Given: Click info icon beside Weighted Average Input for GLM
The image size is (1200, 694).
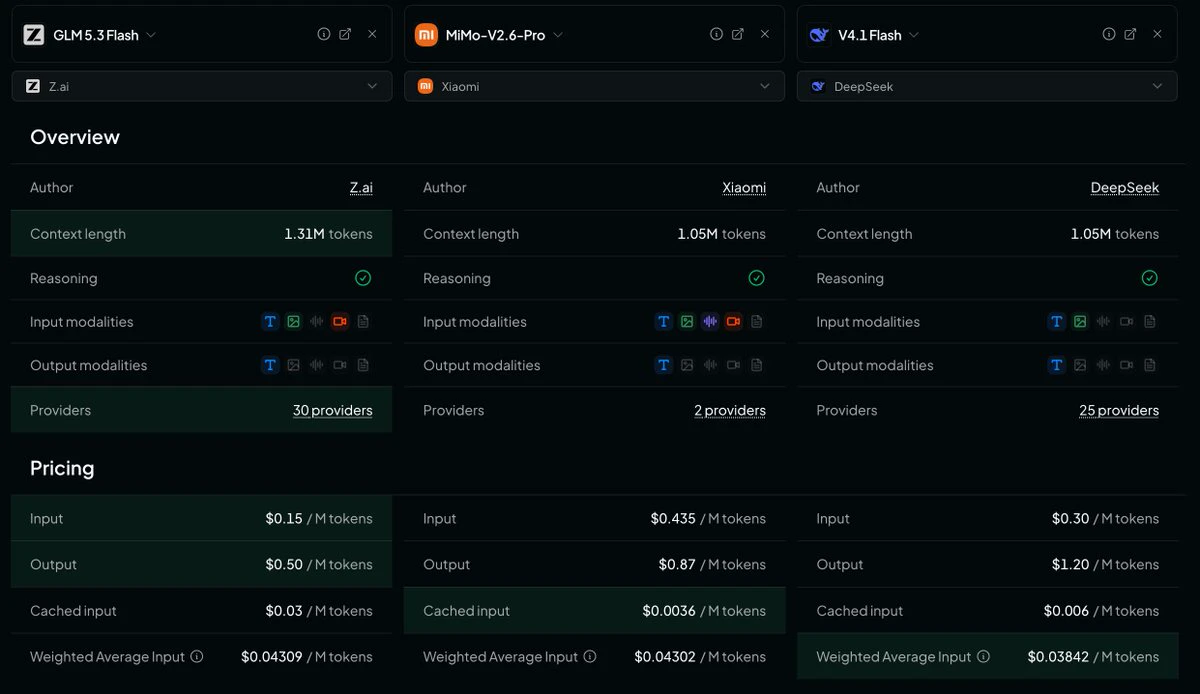Looking at the screenshot, I should click(197, 657).
